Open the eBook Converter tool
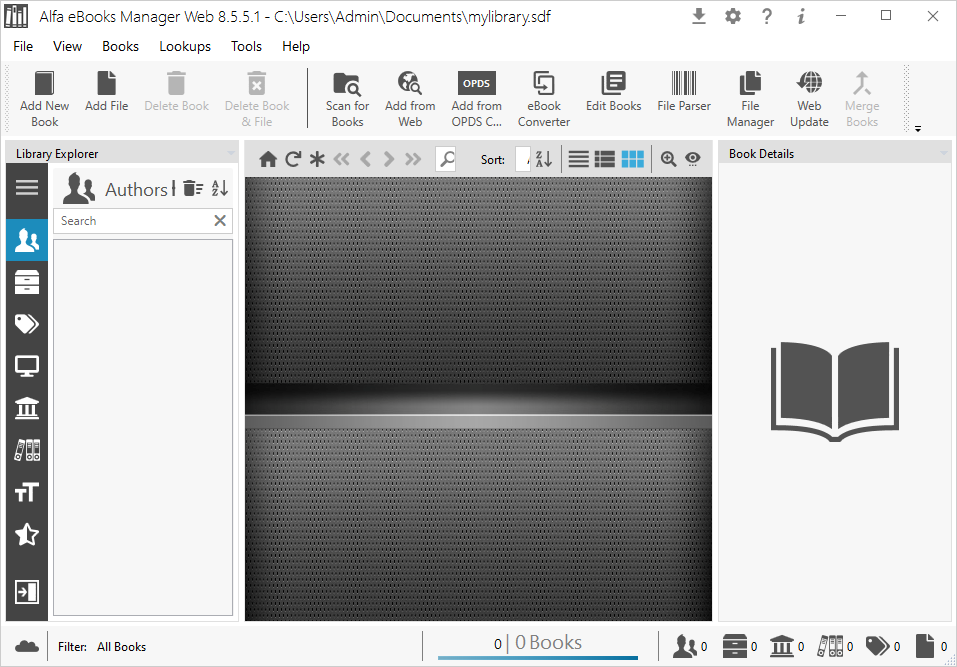Screen dimensions: 957x667 coord(543,98)
